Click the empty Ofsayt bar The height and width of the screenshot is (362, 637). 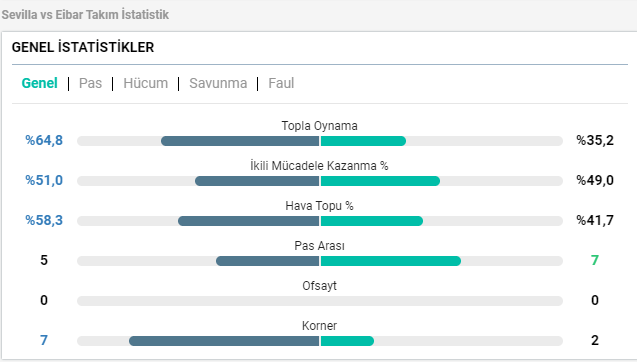pos(320,301)
